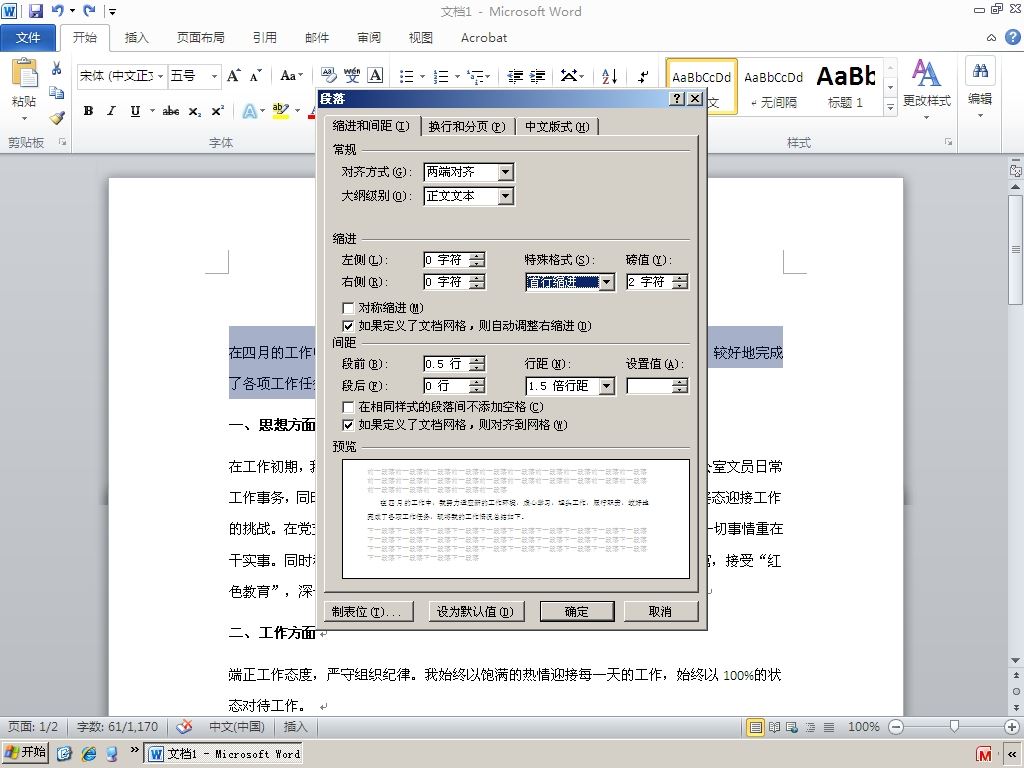This screenshot has height=768, width=1024.
Task: Open the Change Styles button
Action: click(927, 89)
